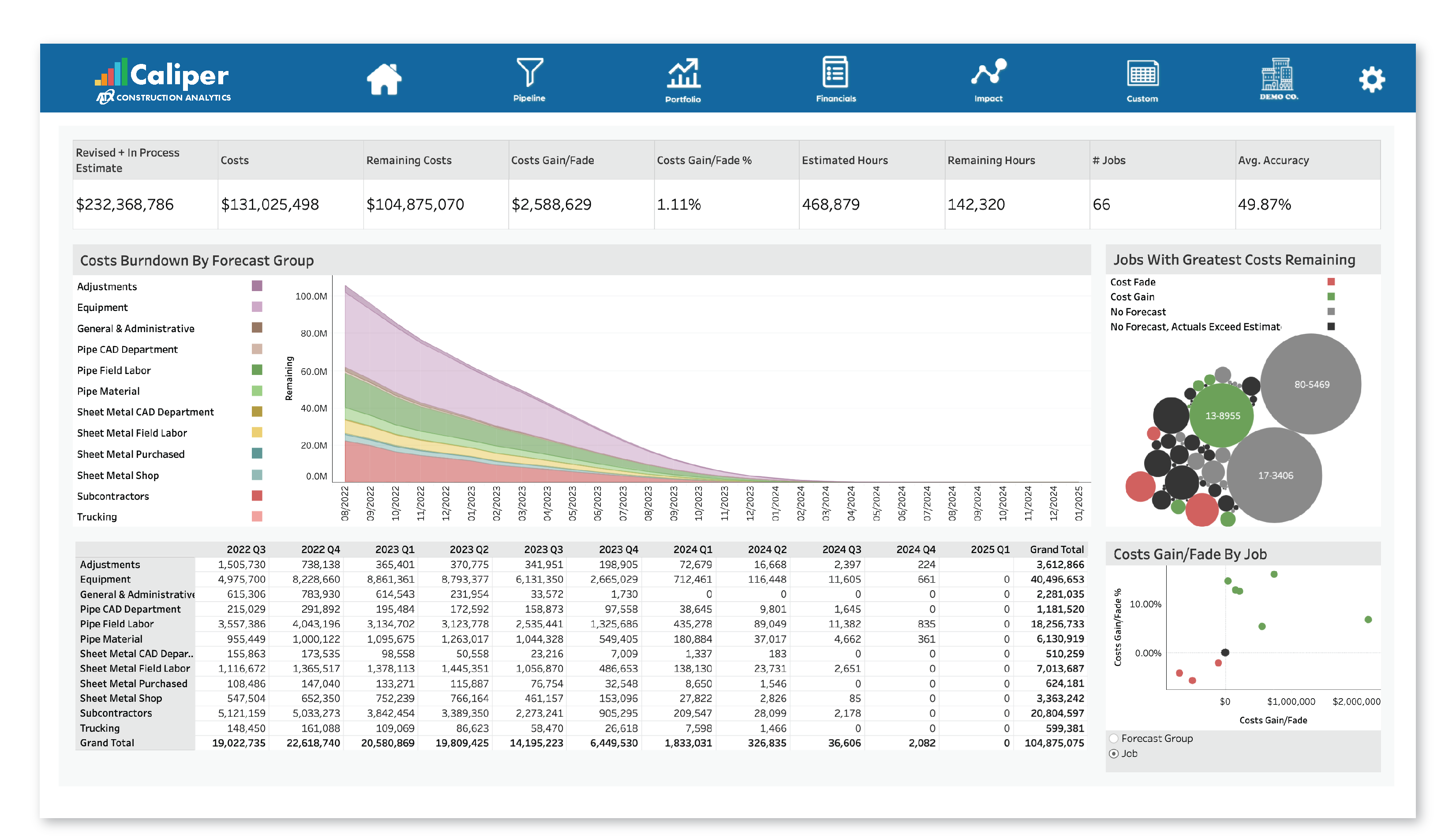Switch to the Financials tab
The height and width of the screenshot is (838, 1456).
(x=835, y=78)
